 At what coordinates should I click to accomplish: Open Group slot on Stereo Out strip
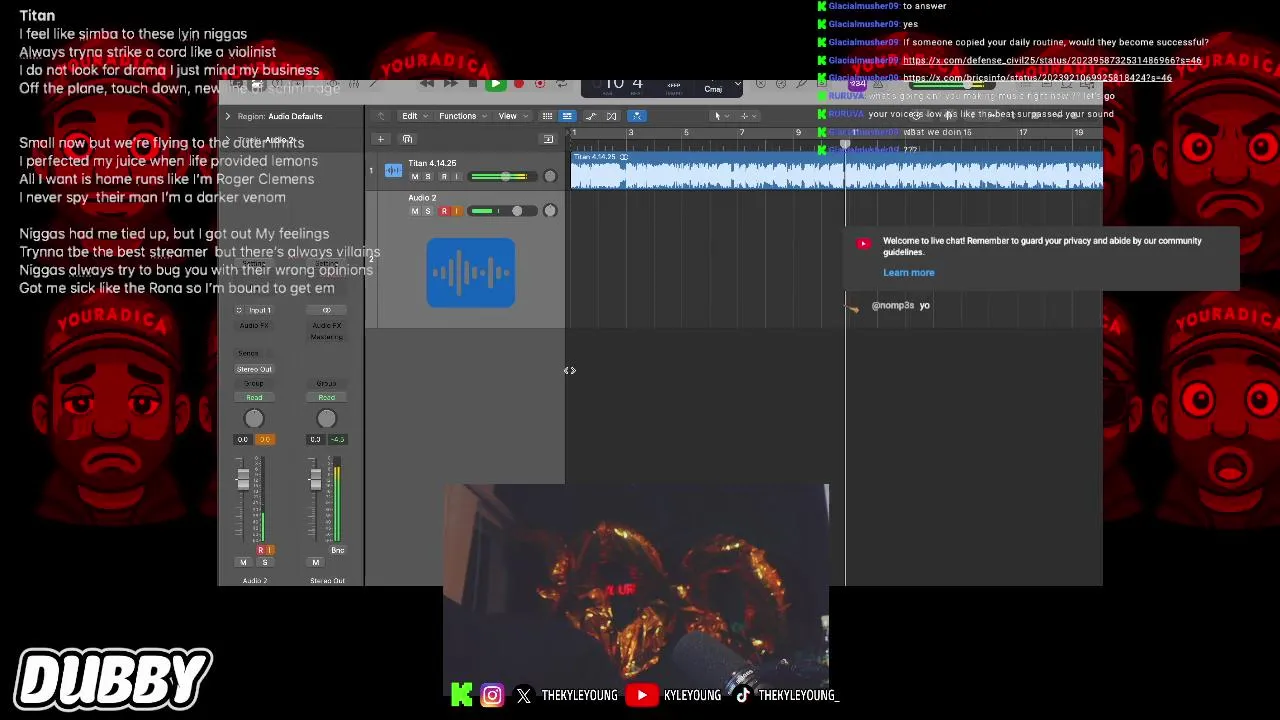tap(326, 384)
